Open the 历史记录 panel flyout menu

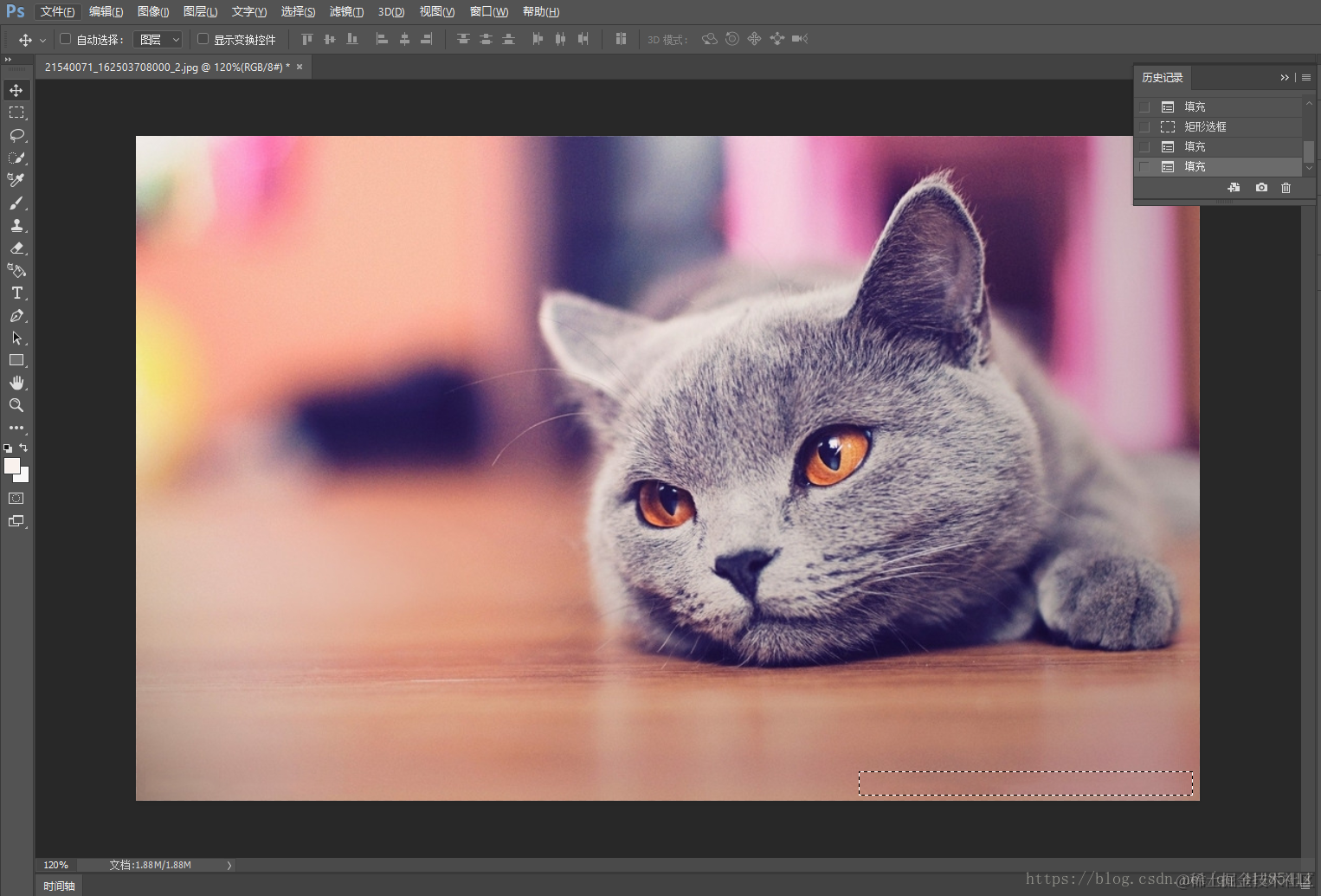pyautogui.click(x=1306, y=77)
